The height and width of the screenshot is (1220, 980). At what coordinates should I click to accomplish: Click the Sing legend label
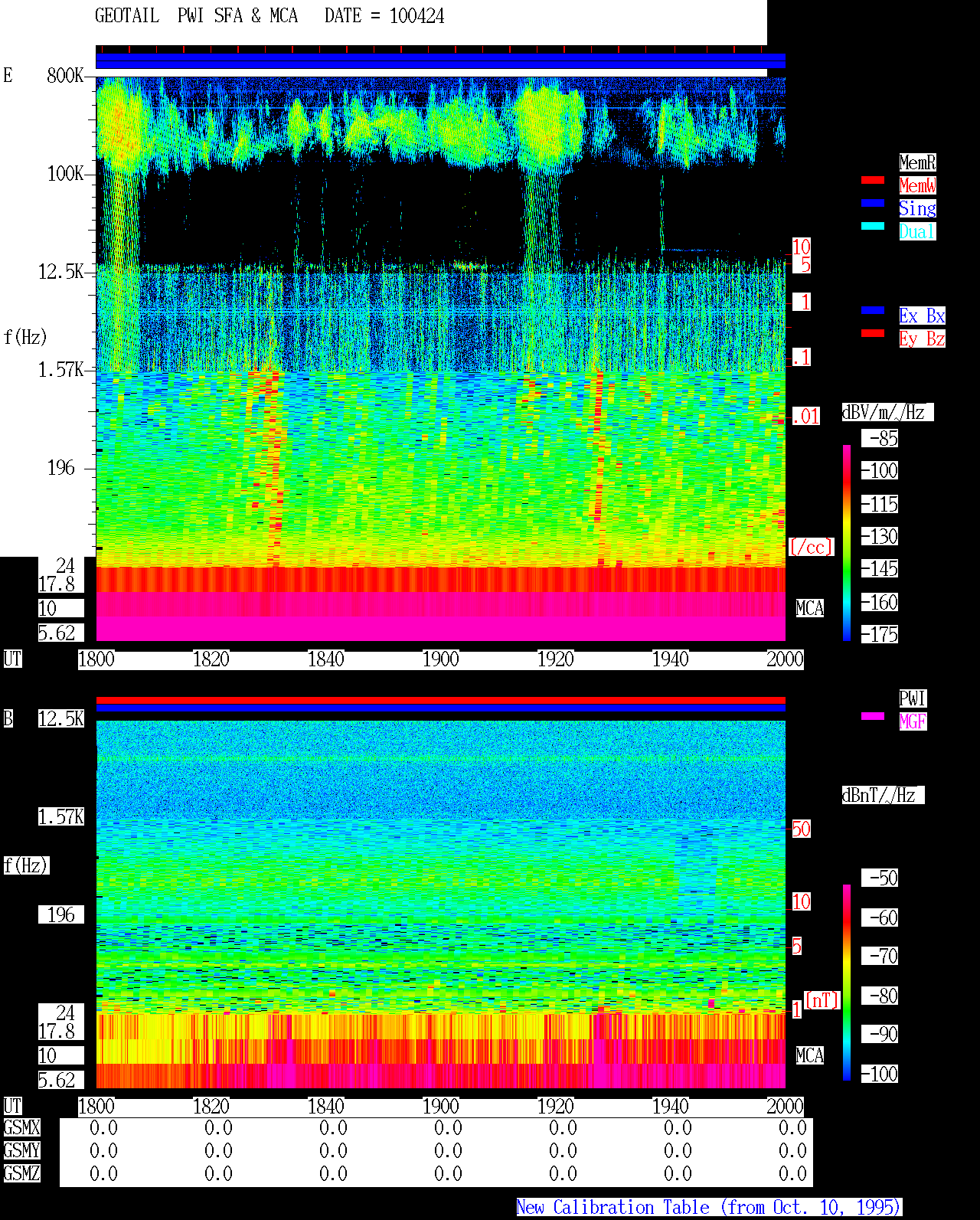(x=917, y=208)
